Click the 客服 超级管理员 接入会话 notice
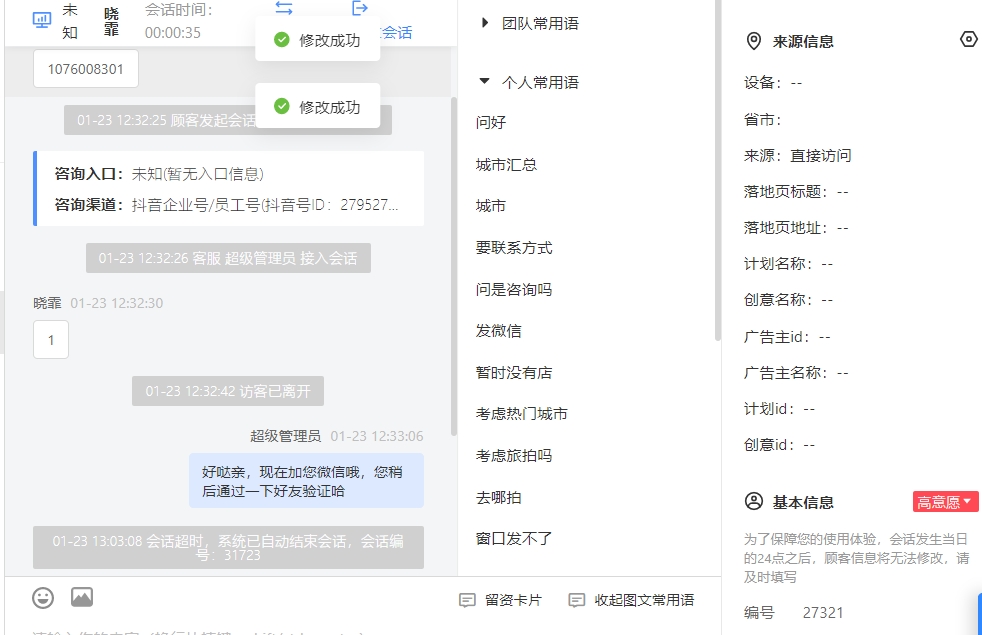Viewport: 982px width, 635px height. pyautogui.click(x=228, y=258)
